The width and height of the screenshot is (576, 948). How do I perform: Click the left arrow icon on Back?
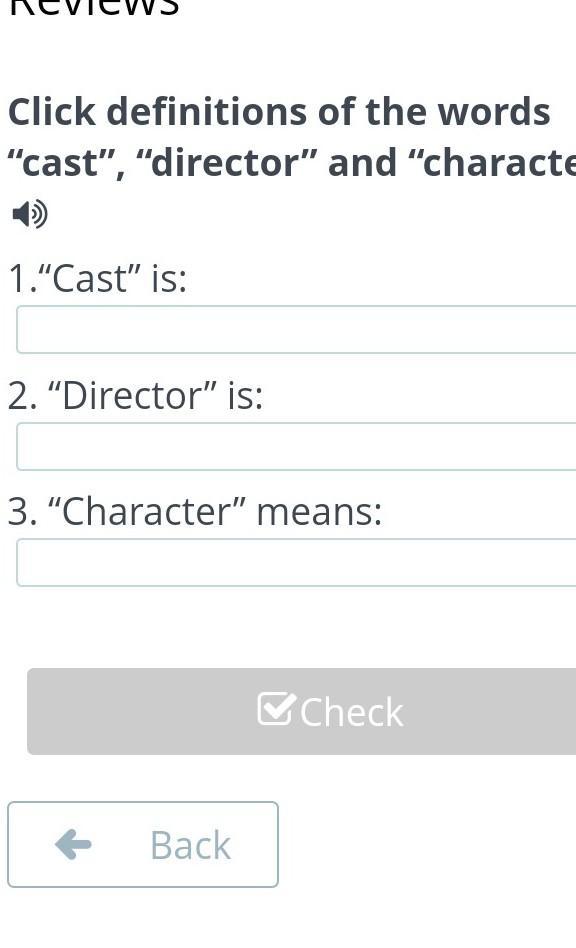[x=73, y=844]
